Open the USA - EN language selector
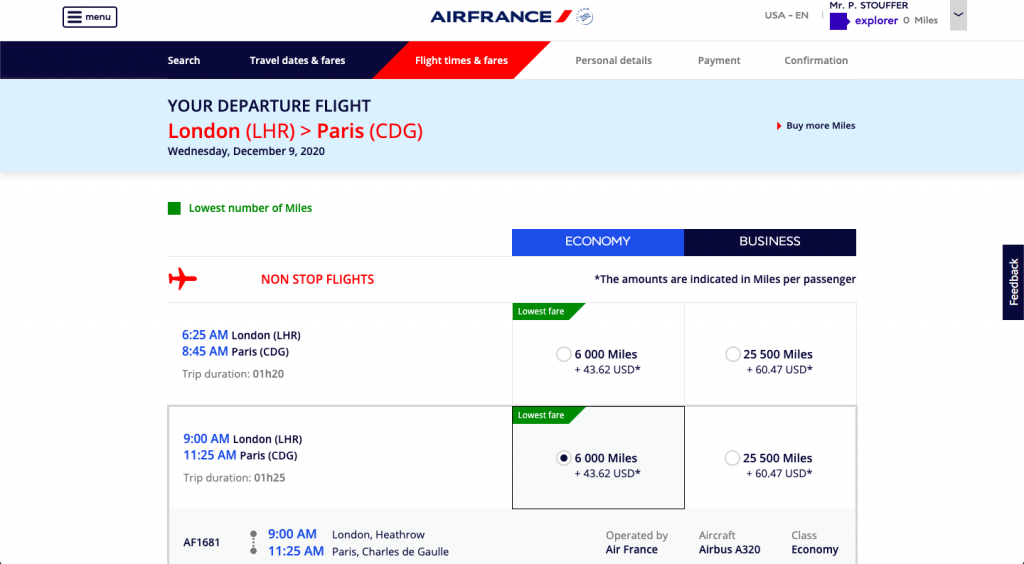 (x=786, y=16)
